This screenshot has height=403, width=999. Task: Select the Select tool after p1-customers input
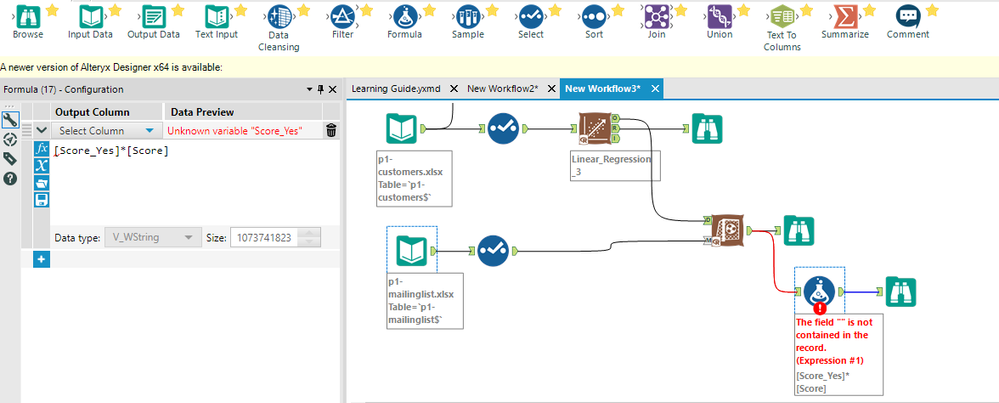(504, 129)
